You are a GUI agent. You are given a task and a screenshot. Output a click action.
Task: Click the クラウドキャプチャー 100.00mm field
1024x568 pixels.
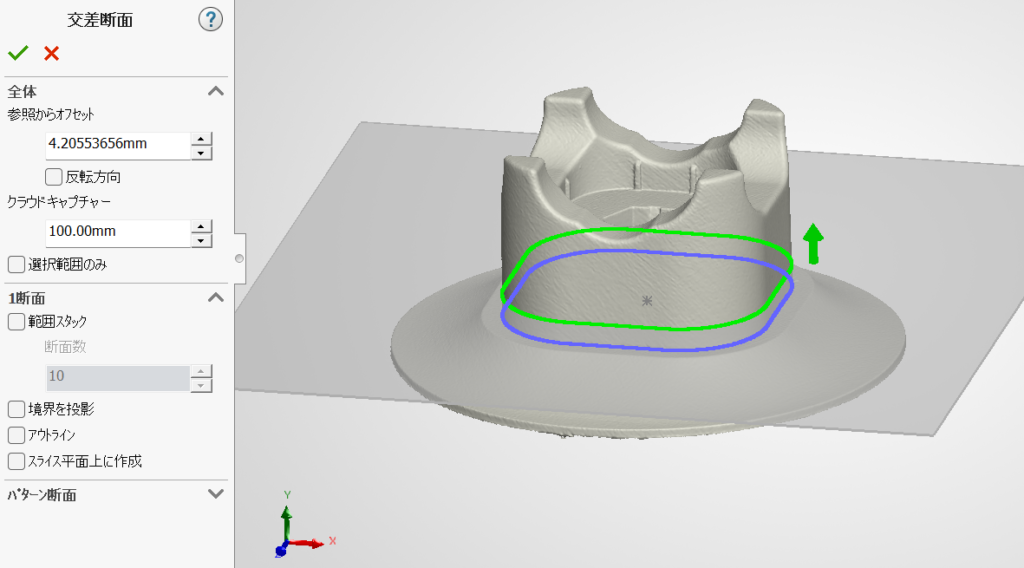(x=117, y=232)
